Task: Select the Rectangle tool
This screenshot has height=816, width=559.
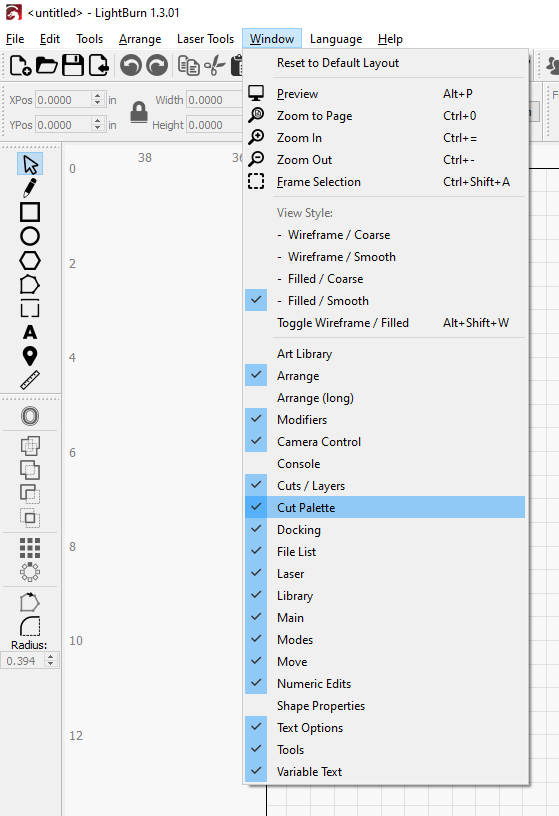Action: [30, 212]
